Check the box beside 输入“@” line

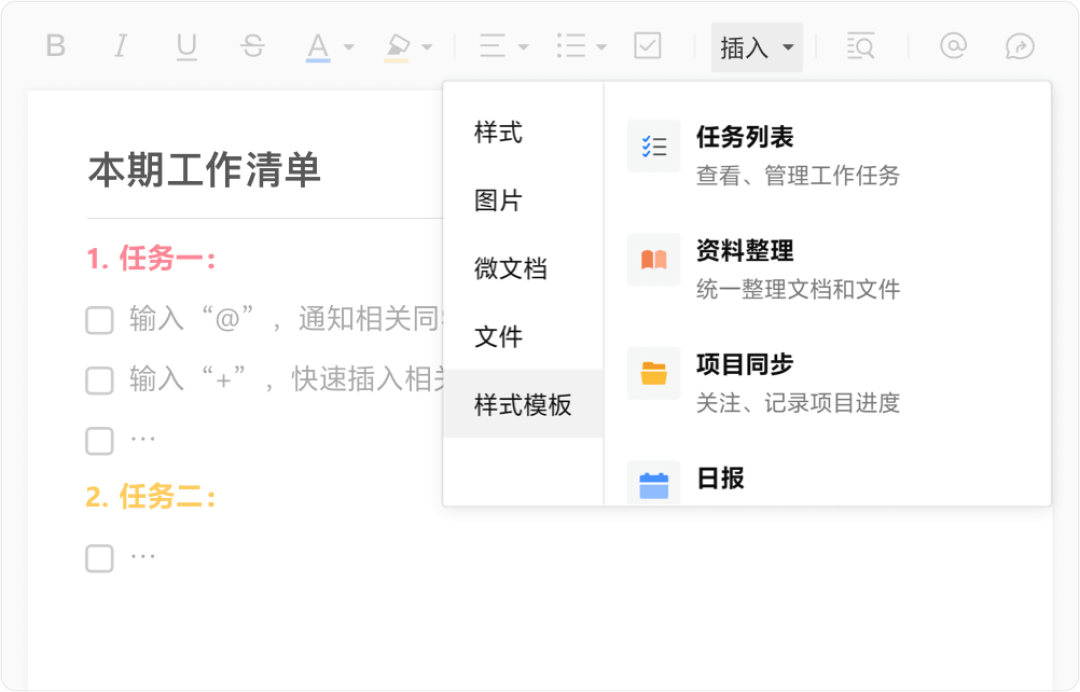click(x=99, y=321)
